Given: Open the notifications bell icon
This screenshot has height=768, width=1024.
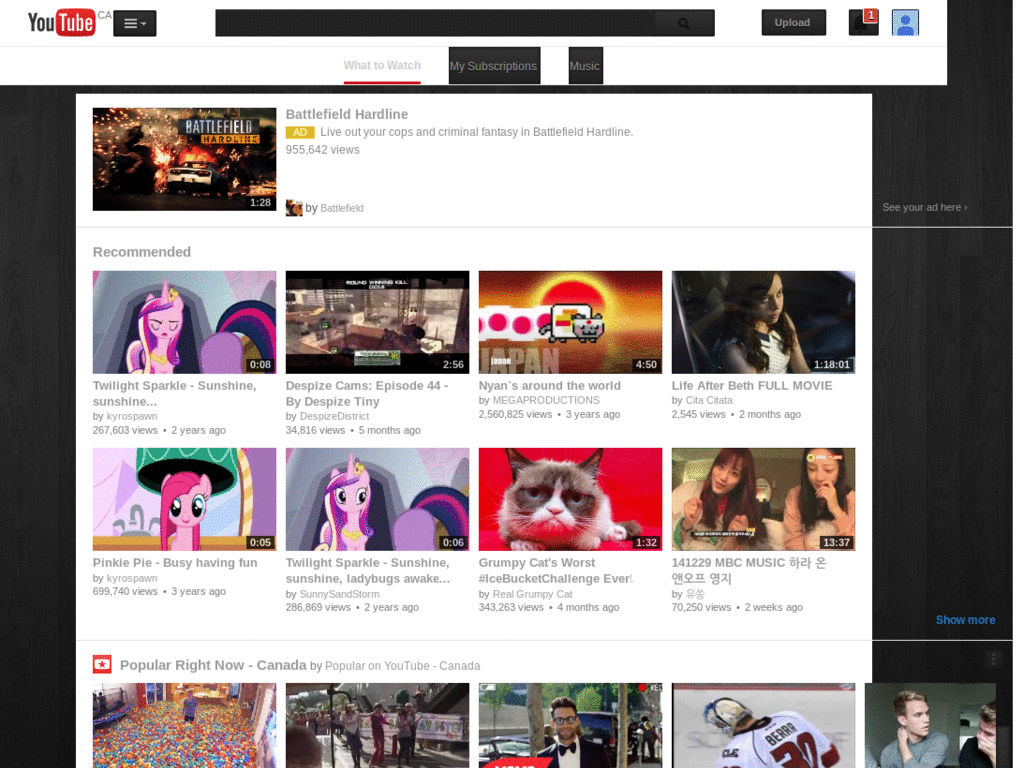Looking at the screenshot, I should point(863,22).
